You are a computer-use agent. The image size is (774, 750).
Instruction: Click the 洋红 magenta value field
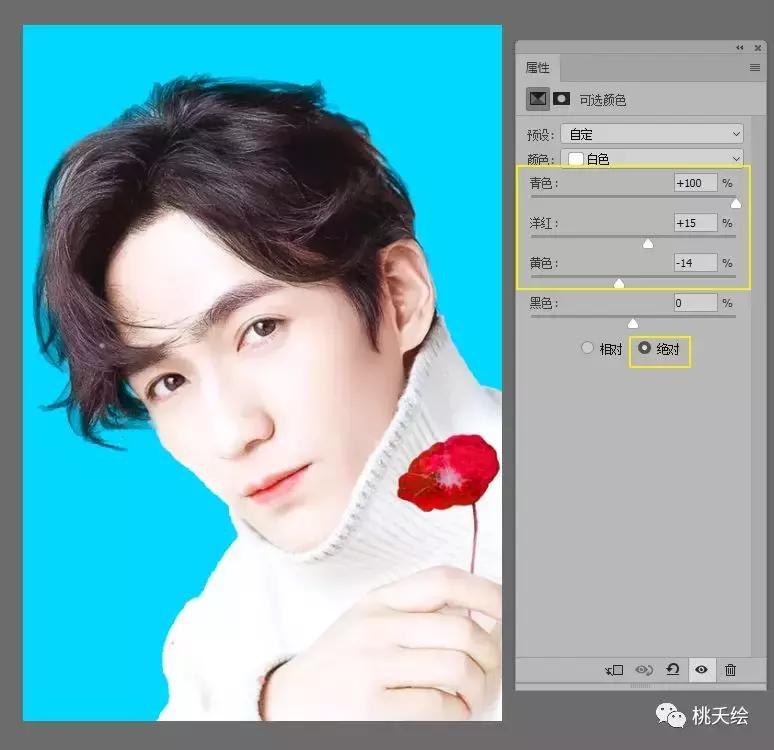coord(696,223)
